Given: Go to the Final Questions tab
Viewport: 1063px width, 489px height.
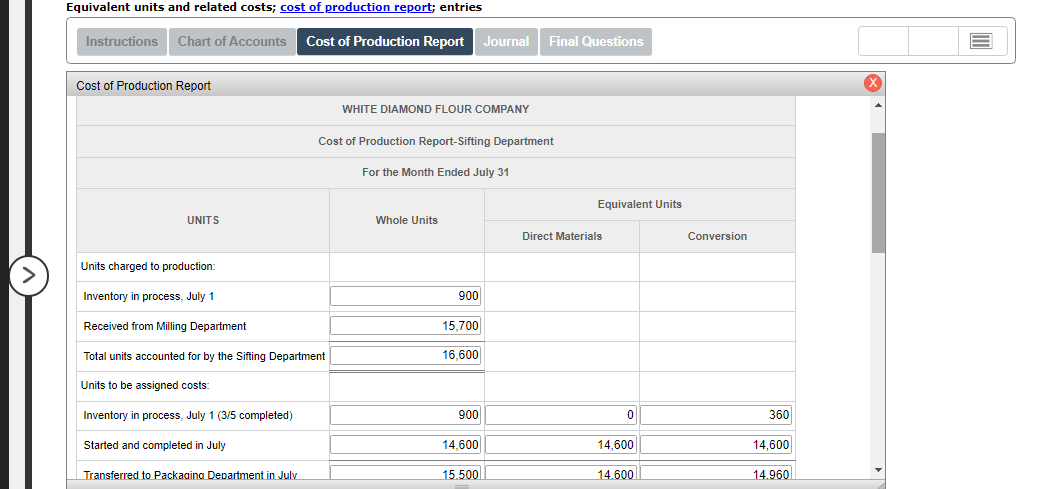Looking at the screenshot, I should pos(596,41).
